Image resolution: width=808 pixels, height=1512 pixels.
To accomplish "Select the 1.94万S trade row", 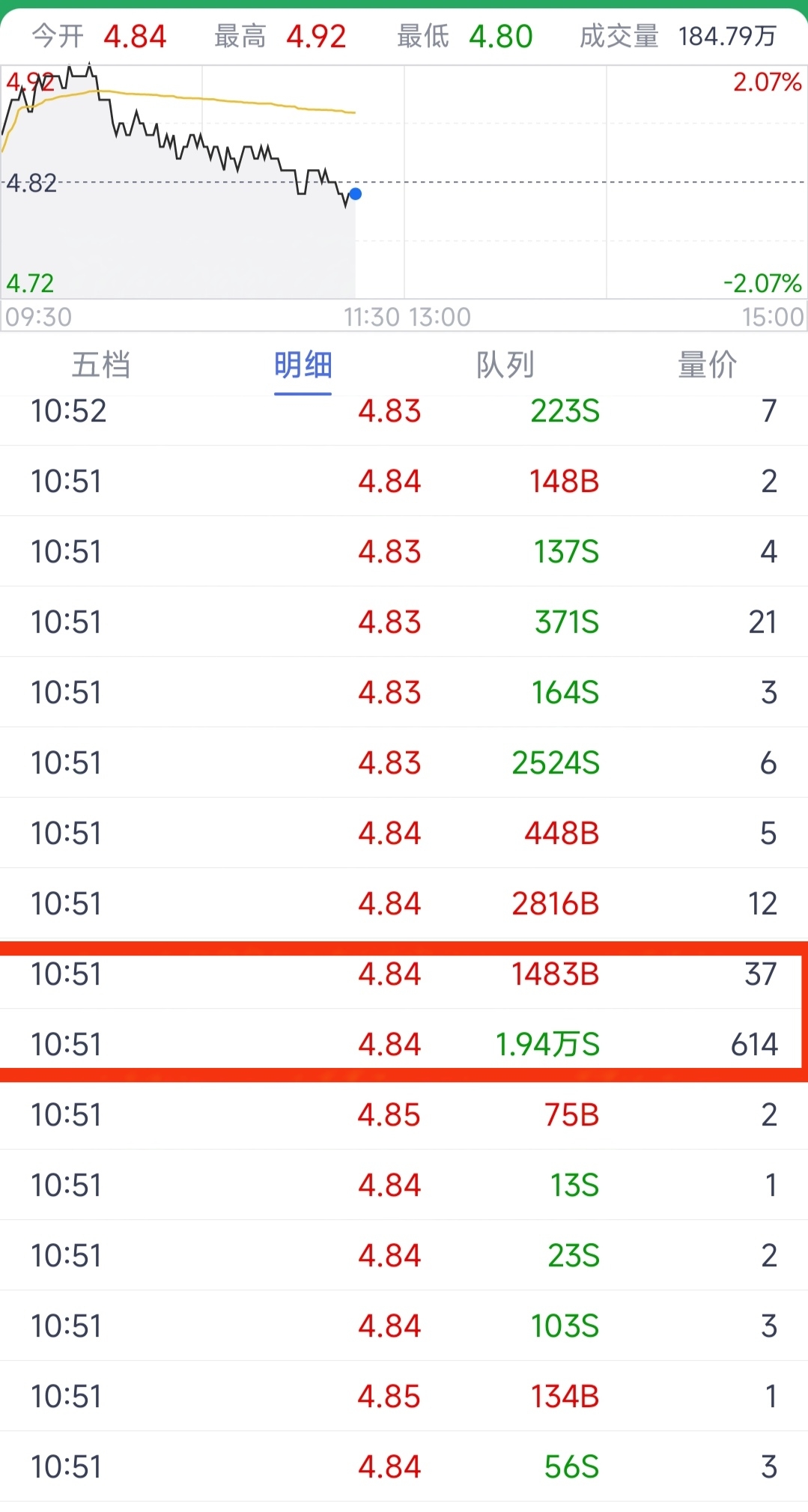I will tap(404, 1044).
